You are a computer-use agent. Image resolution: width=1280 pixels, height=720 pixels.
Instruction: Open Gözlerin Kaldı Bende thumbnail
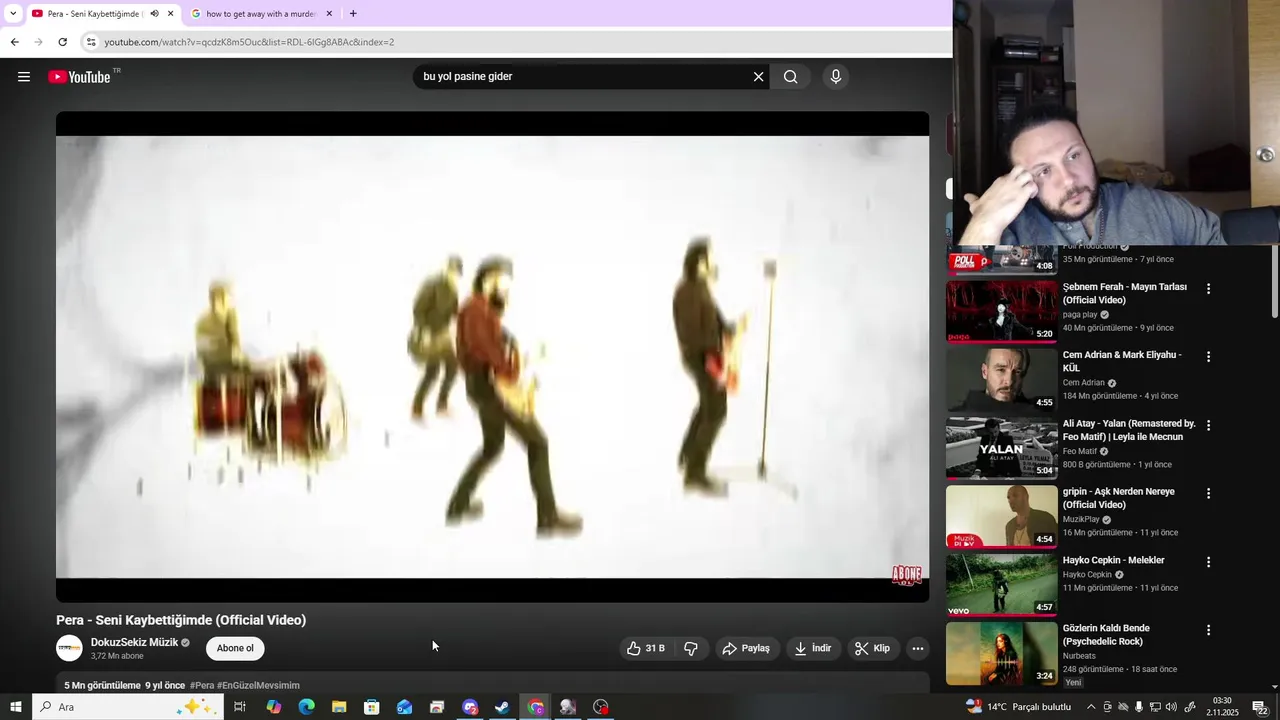click(1001, 653)
